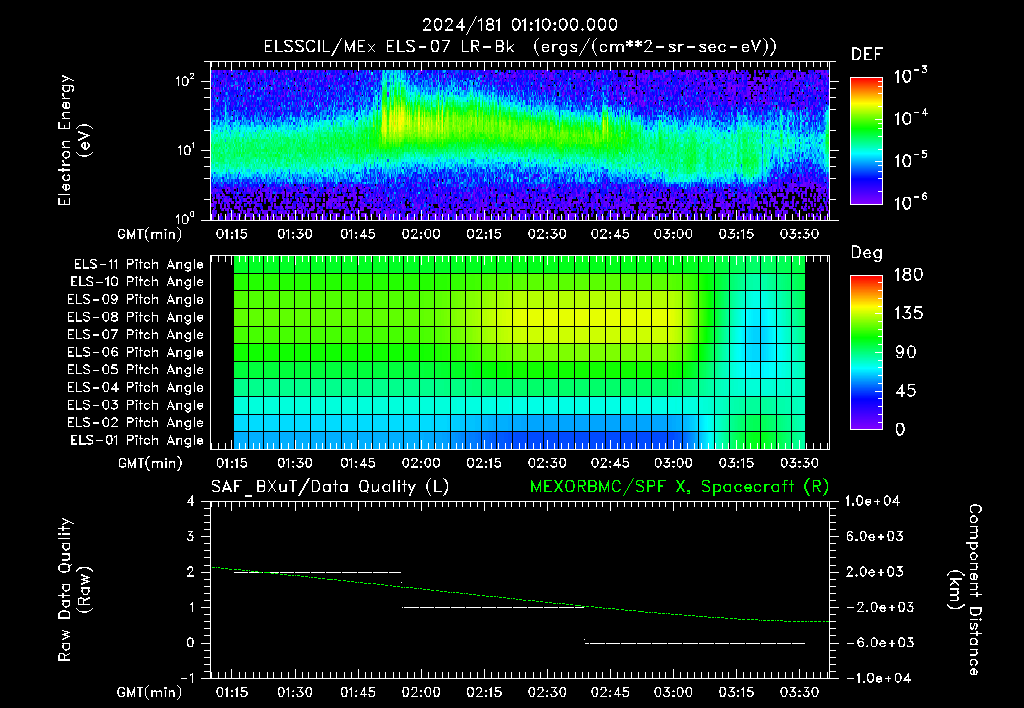Click the data quality line segment at level 0
This screenshot has width=1024, height=708.
coord(695,643)
